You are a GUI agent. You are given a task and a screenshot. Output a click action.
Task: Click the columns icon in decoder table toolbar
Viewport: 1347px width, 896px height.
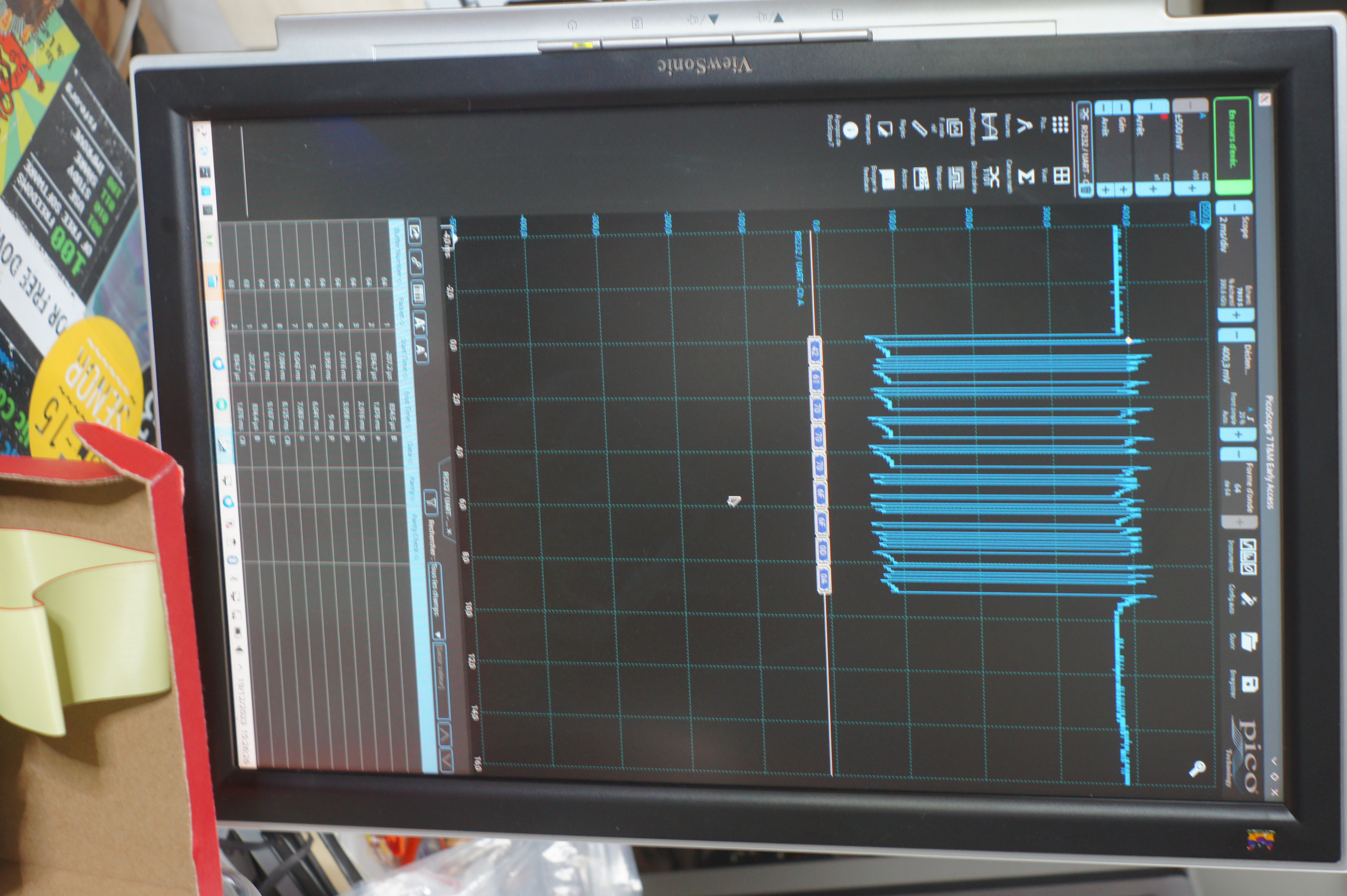(x=419, y=294)
